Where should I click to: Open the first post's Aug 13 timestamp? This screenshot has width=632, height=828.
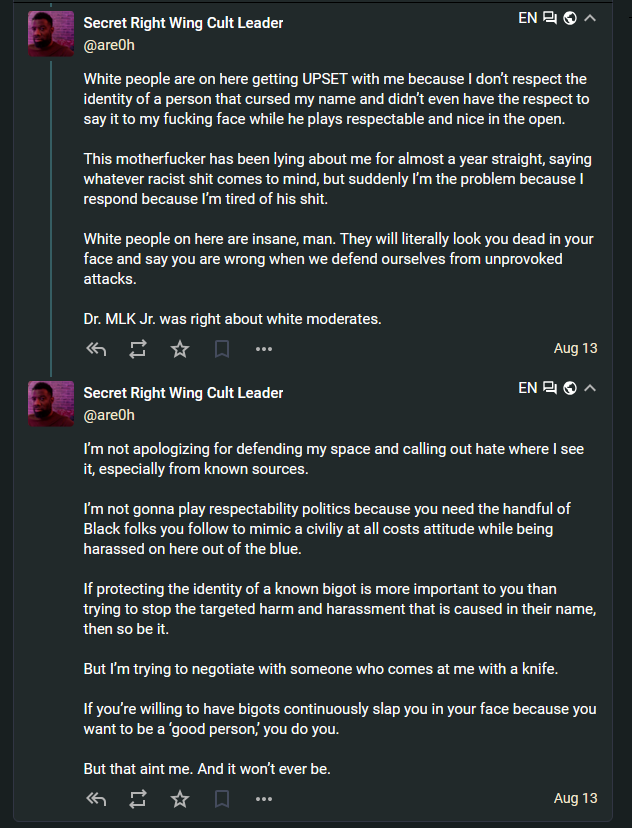575,349
